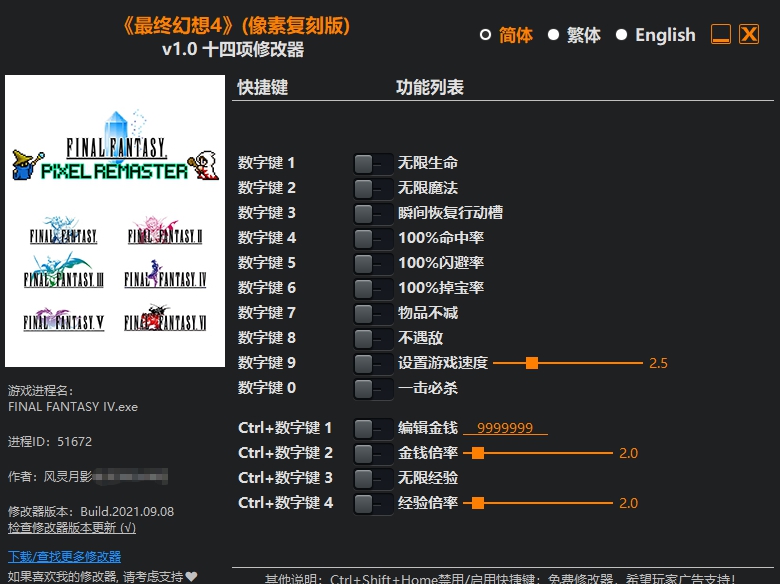Click the game speed slider handle
The width and height of the screenshot is (780, 584).
click(532, 363)
